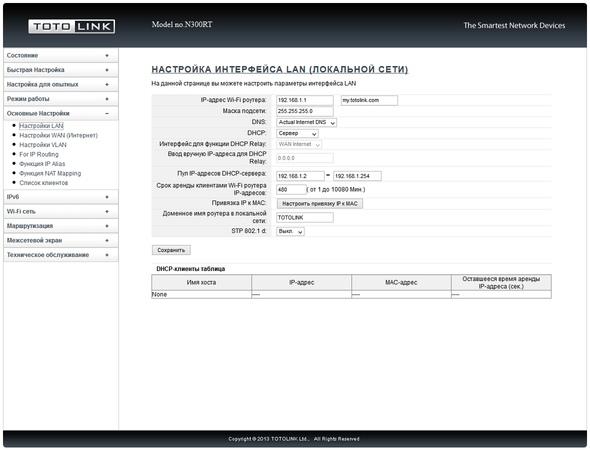Click the copyright TOTOLINK footer text
The width and height of the screenshot is (590, 450).
coord(294,439)
